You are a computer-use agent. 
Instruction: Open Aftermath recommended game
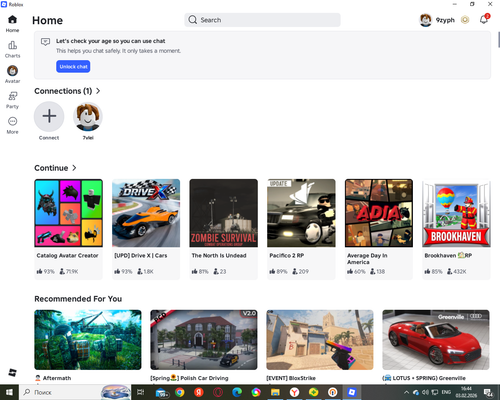(x=88, y=340)
